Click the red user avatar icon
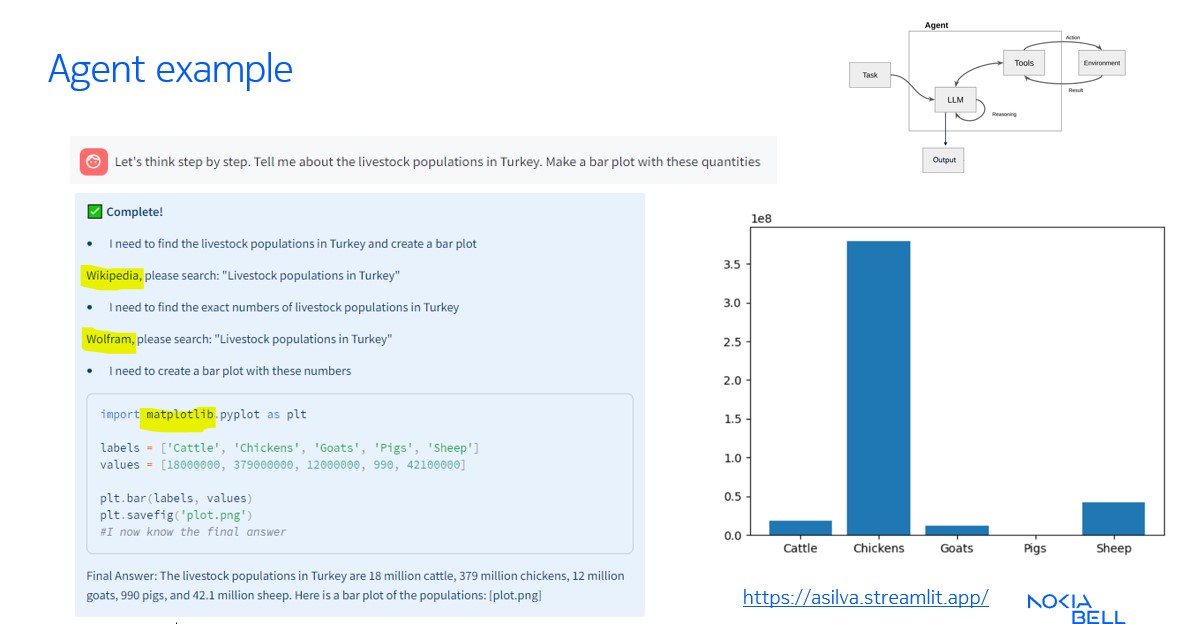This screenshot has height=624, width=1177. (x=94, y=161)
